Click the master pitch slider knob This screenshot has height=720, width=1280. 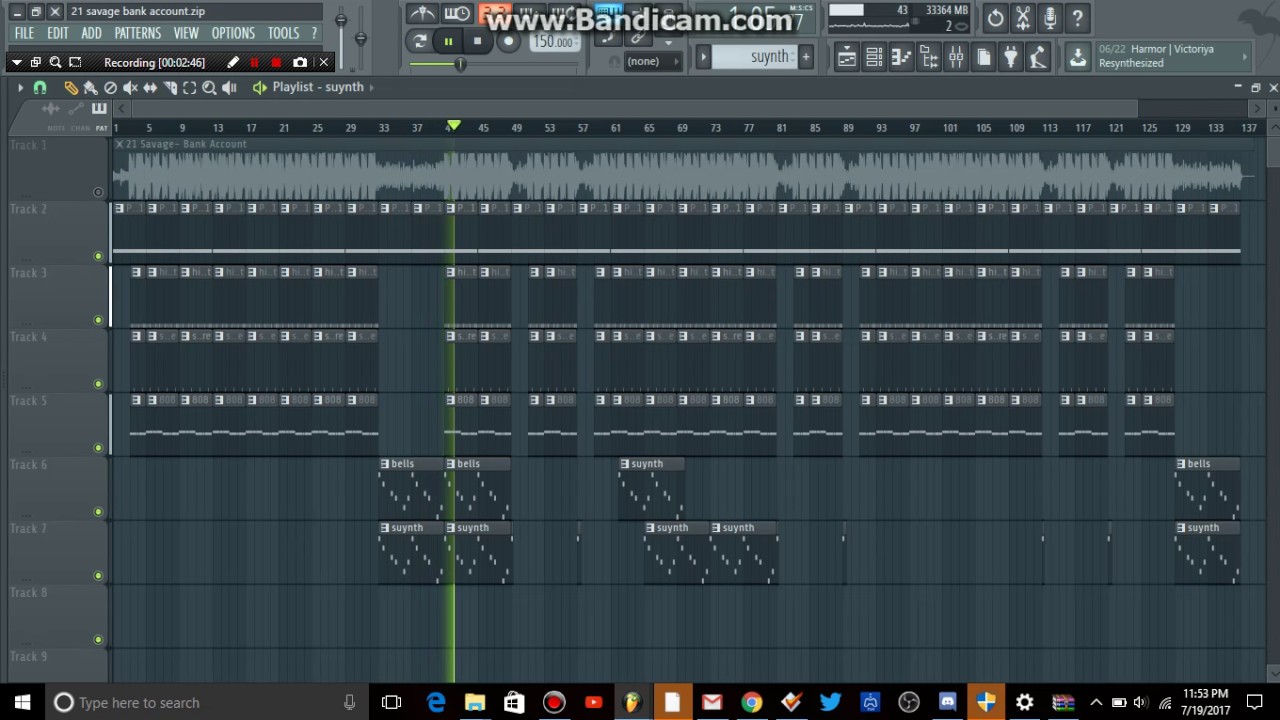[360, 38]
